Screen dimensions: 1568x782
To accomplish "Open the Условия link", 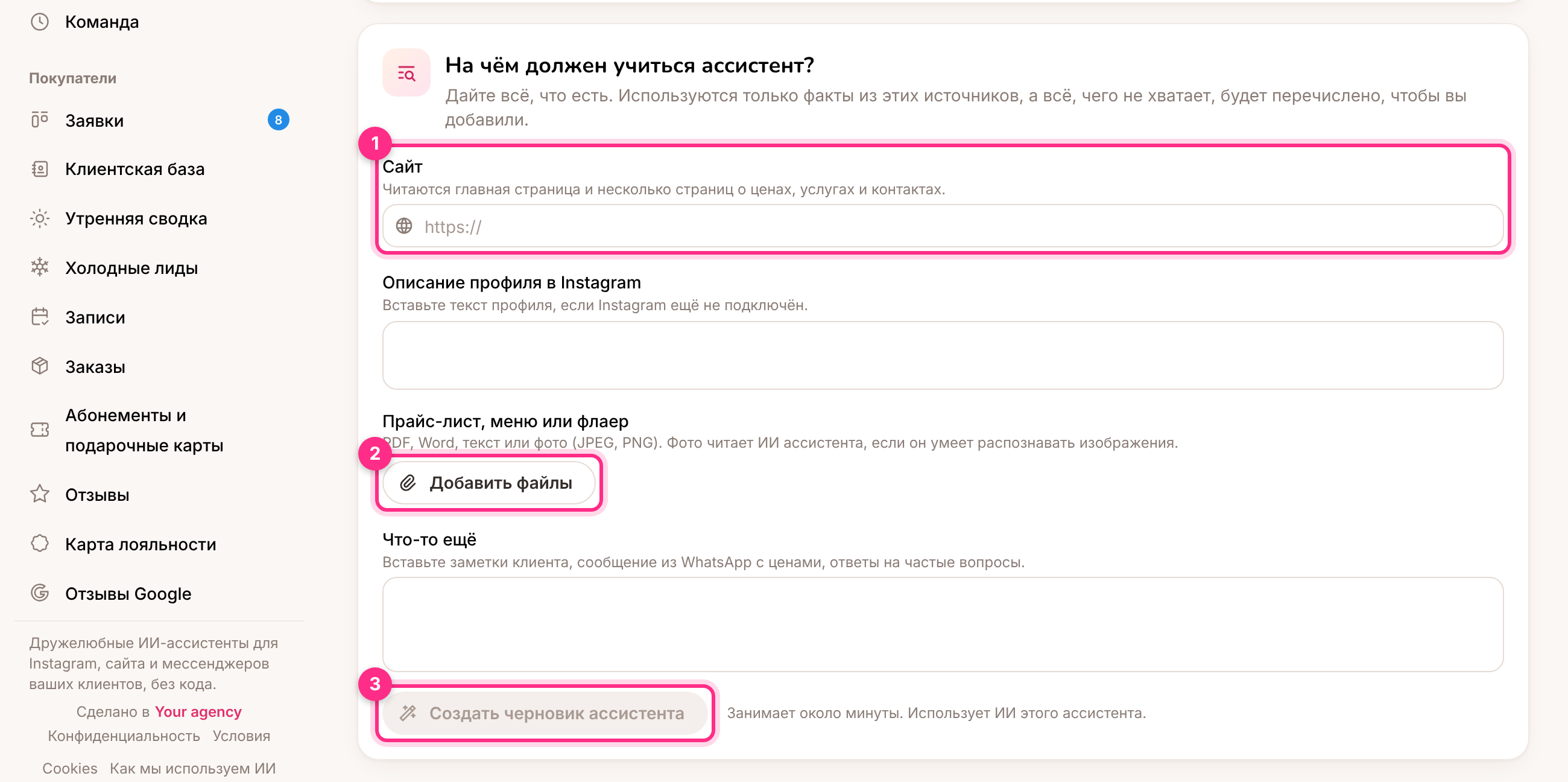I will 241,736.
